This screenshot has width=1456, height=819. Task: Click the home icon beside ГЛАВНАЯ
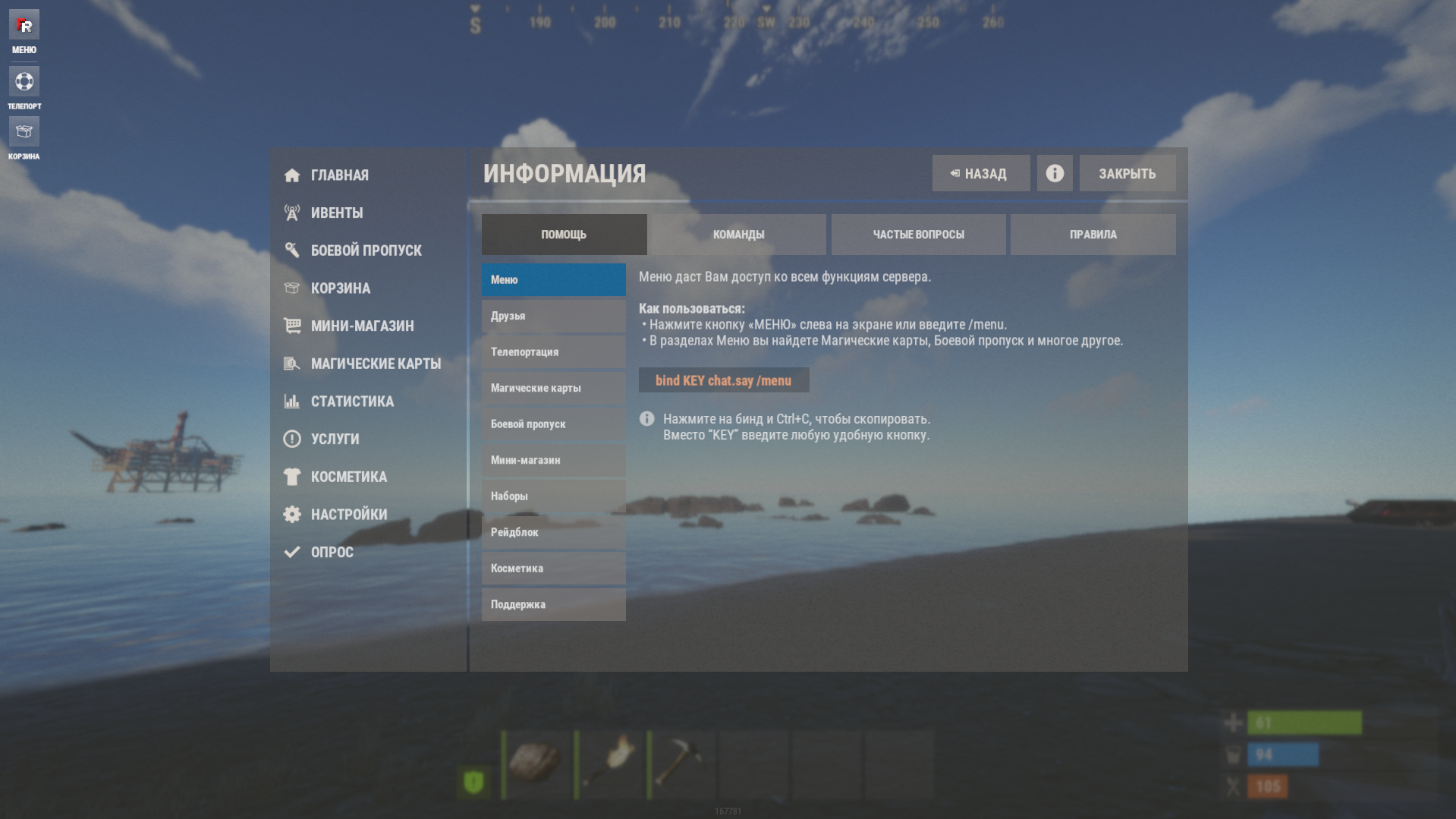292,175
